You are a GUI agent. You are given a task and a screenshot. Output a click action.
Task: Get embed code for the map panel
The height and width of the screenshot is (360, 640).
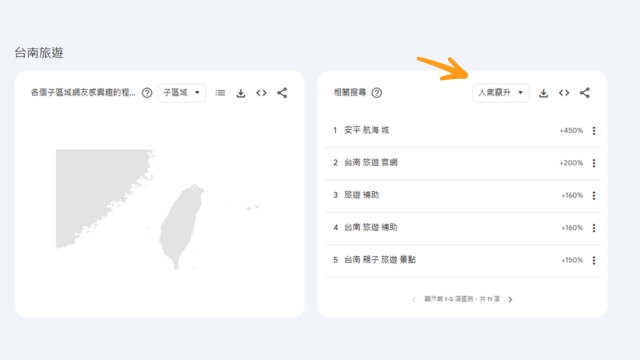[x=262, y=93]
